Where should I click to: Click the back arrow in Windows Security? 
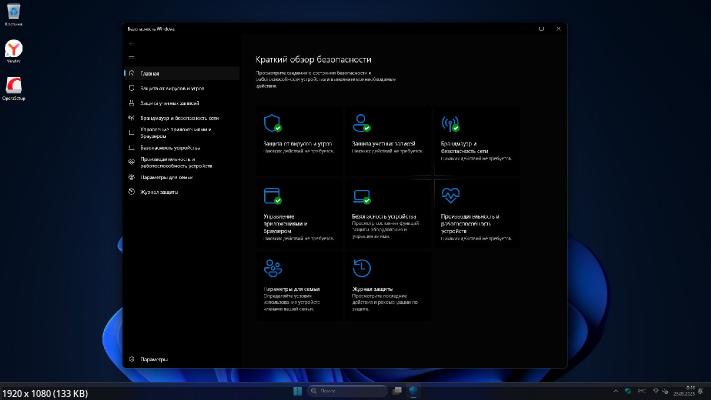click(x=131, y=44)
